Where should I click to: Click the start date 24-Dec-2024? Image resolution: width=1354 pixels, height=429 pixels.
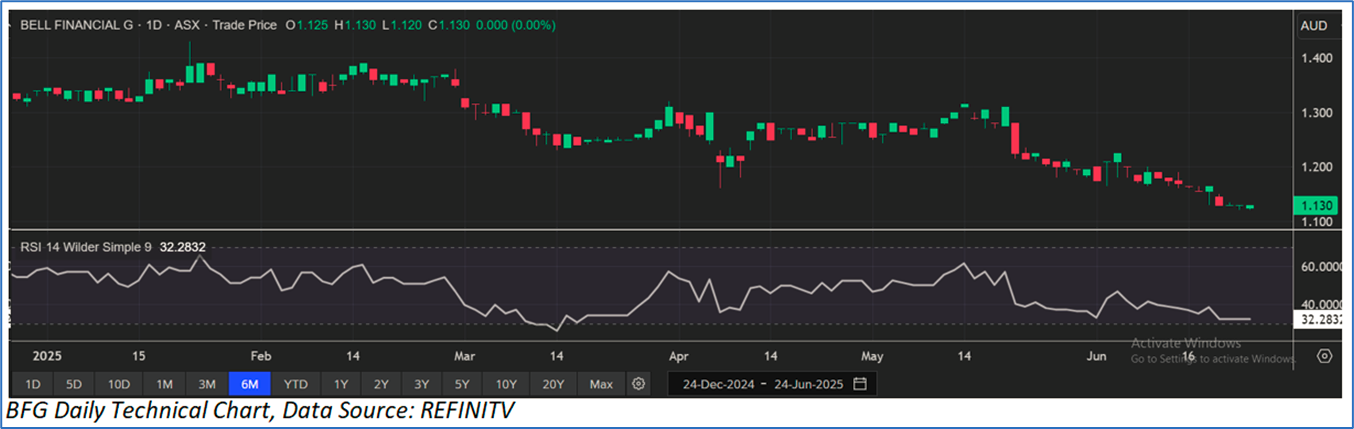pyautogui.click(x=718, y=384)
